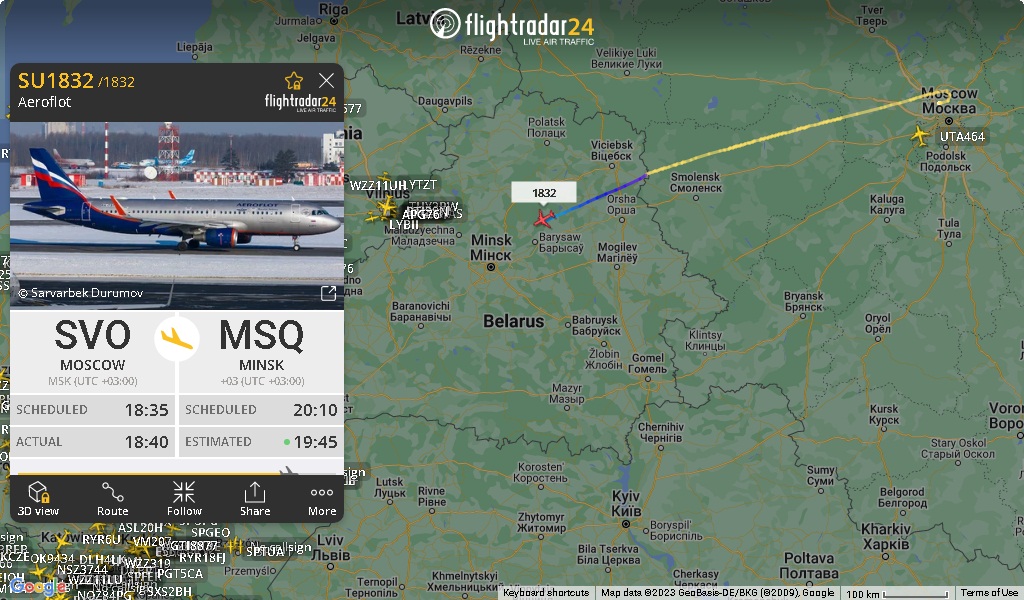Select the red SU1832 aircraft on map
Viewport: 1024px width, 600px height.
pos(543,219)
